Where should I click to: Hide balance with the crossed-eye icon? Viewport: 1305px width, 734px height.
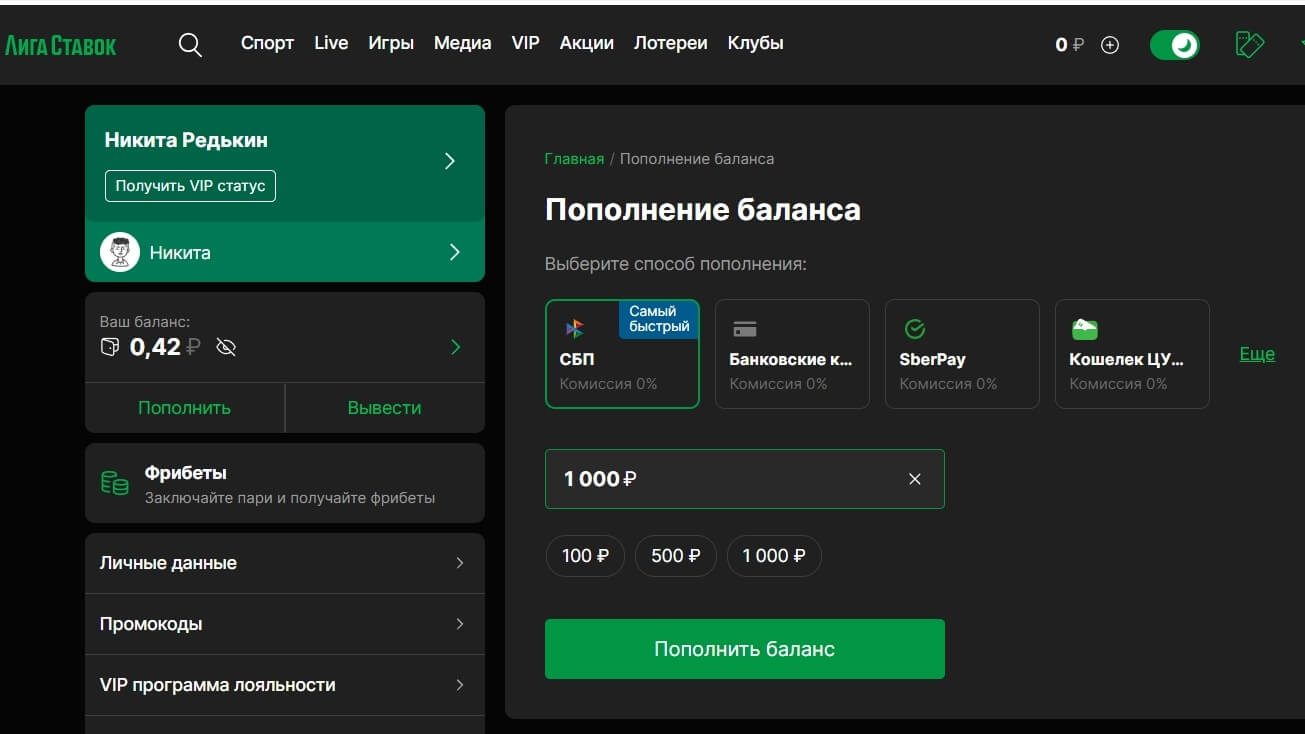[226, 347]
